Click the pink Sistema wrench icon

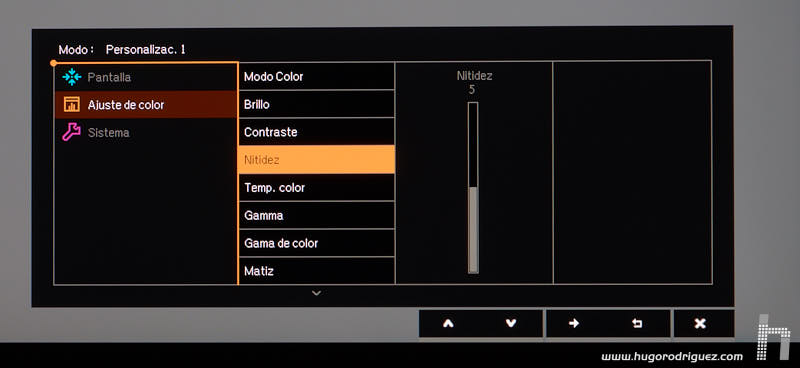pos(71,132)
